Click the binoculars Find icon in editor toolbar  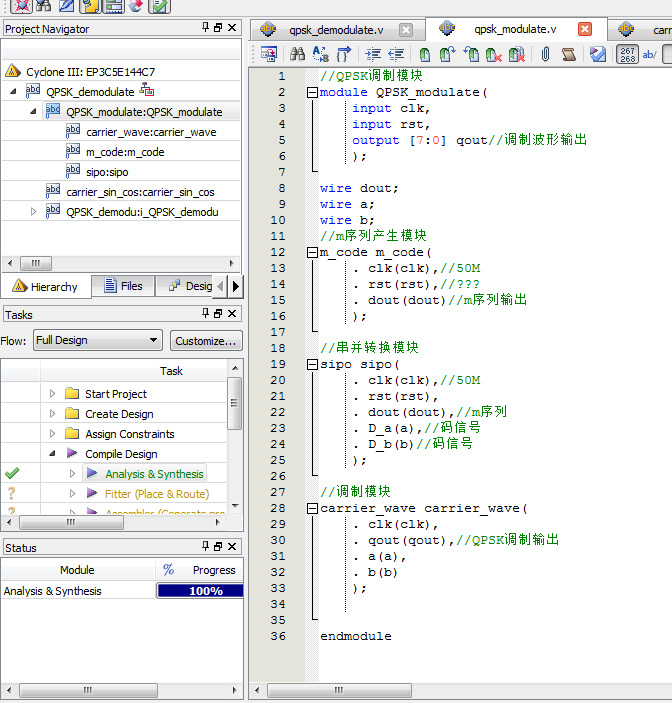click(x=297, y=55)
